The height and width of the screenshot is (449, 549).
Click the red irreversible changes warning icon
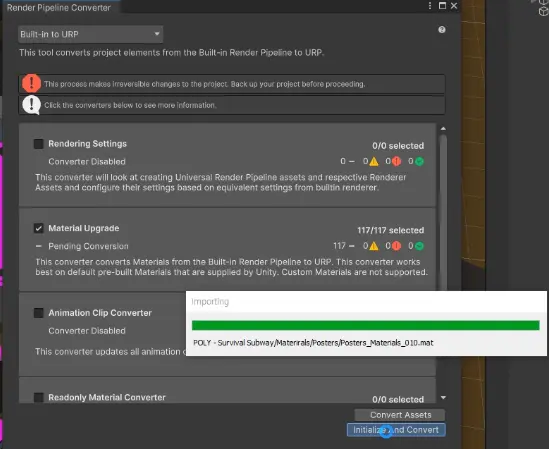(31, 83)
